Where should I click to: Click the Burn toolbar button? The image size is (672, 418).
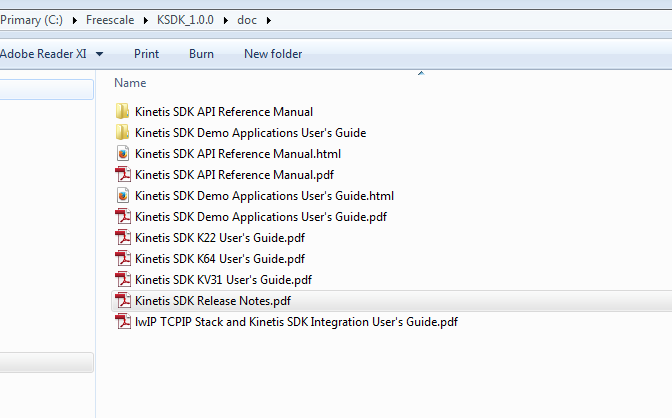click(201, 54)
